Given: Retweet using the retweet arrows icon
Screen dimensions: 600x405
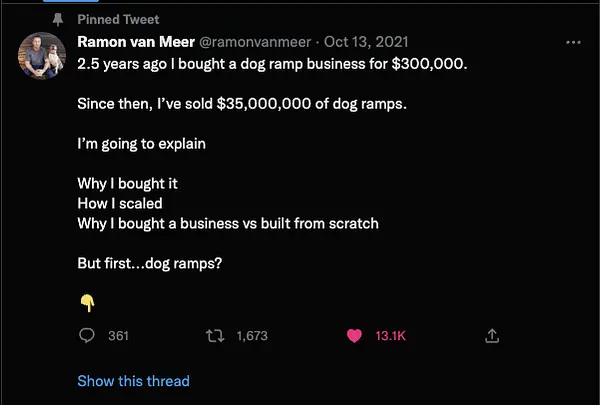Looking at the screenshot, I should click(x=215, y=336).
